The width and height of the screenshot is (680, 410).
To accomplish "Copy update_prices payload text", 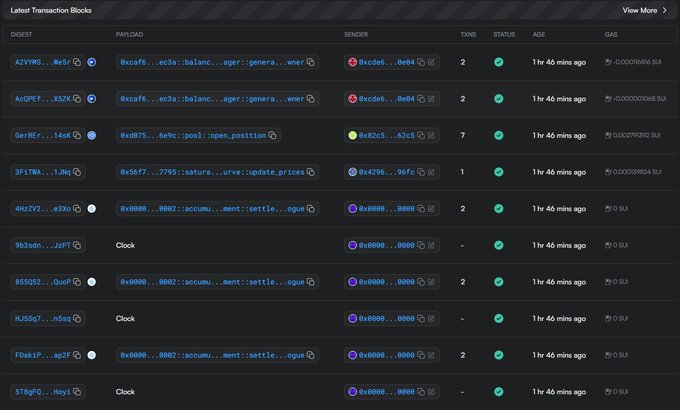I will click(x=311, y=172).
